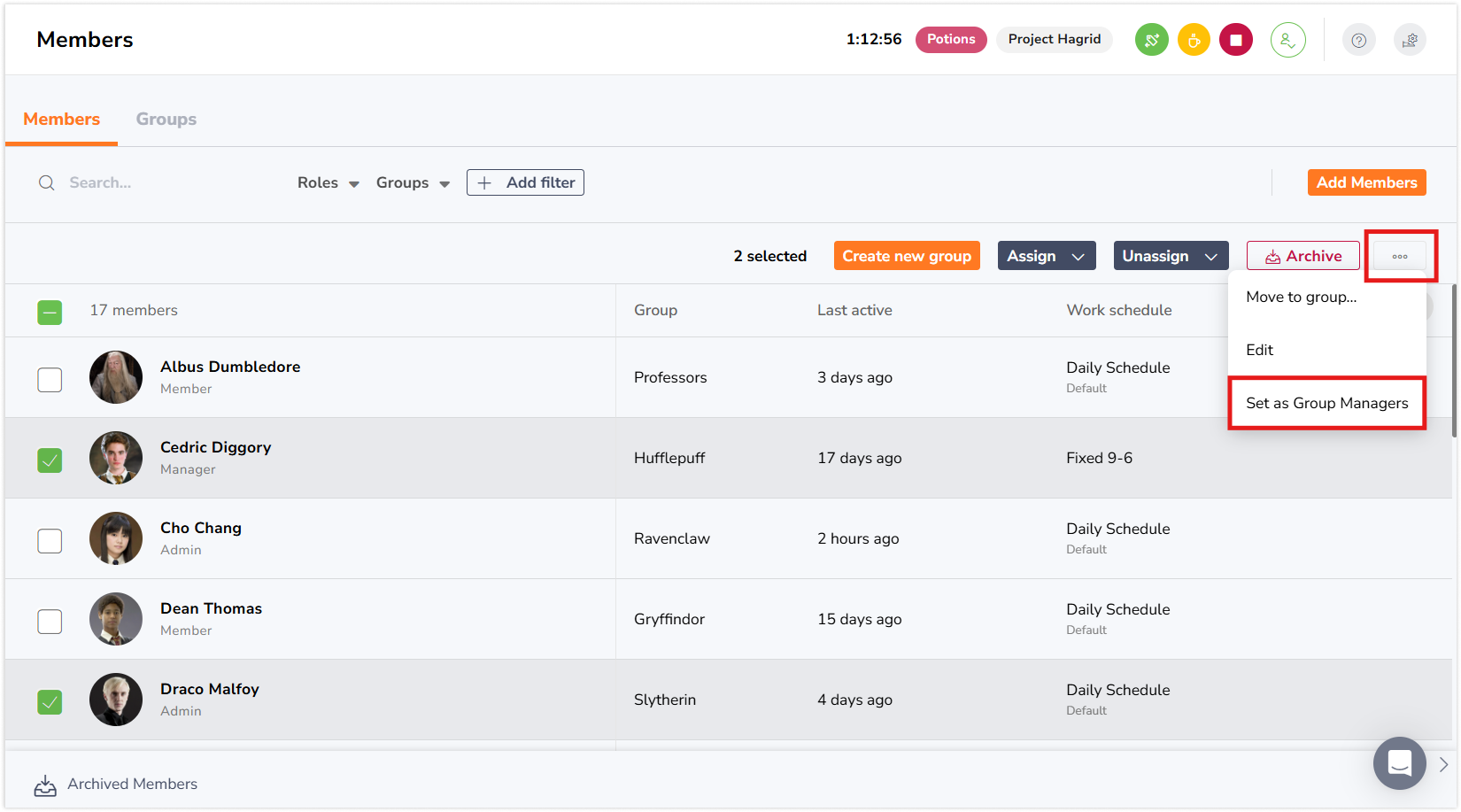Click Dean Thomas's Daily Schedule cell
This screenshot has width=1461, height=812.
[1118, 617]
